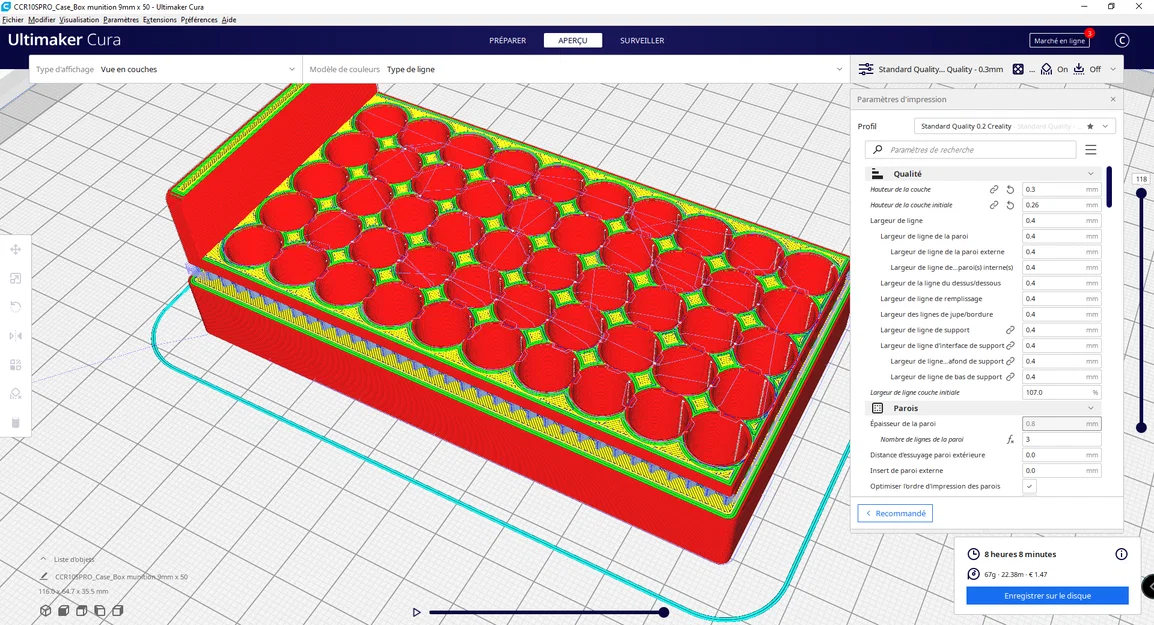Screen dimensions: 1154x625
Task: Click link icon for Largeur de ligne de support
Action: [x=1010, y=330]
